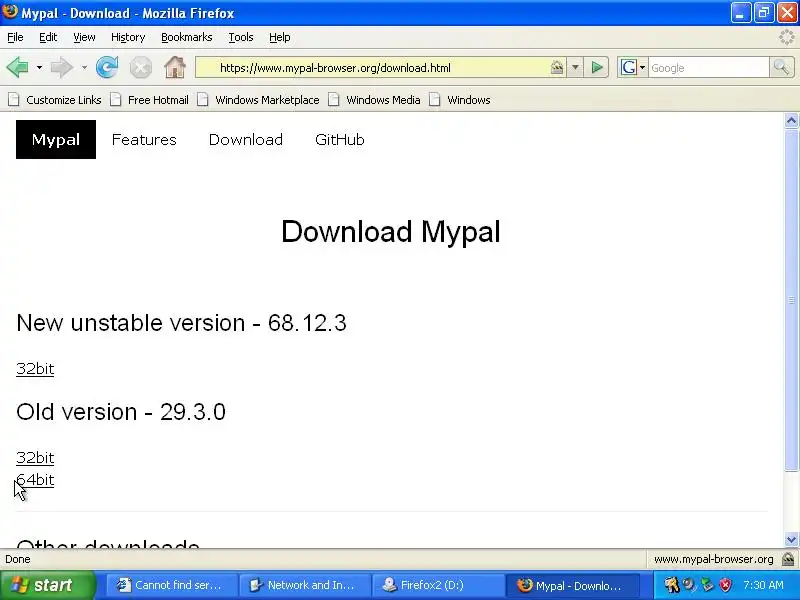This screenshot has height=600, width=800.
Task: Open the View menu
Action: click(x=84, y=37)
